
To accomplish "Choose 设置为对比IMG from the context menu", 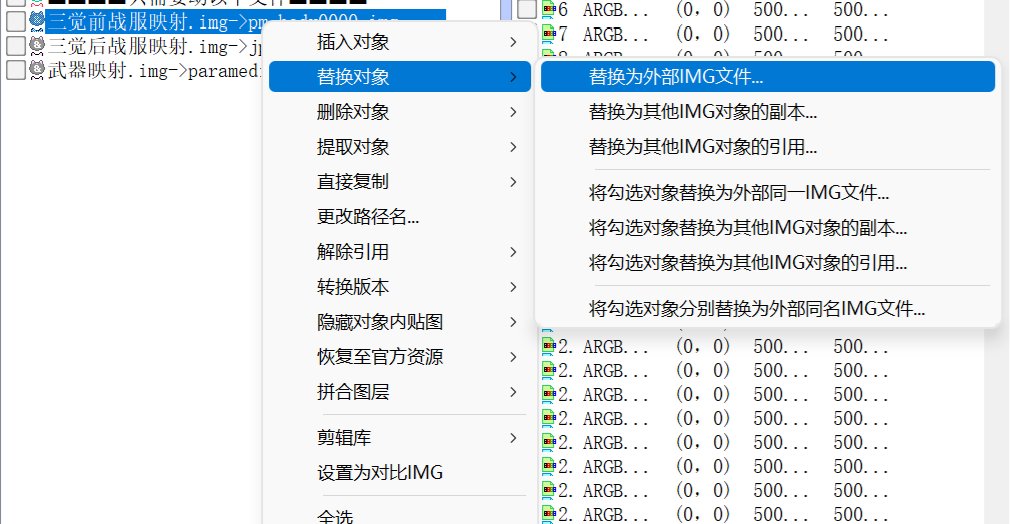I will (379, 472).
